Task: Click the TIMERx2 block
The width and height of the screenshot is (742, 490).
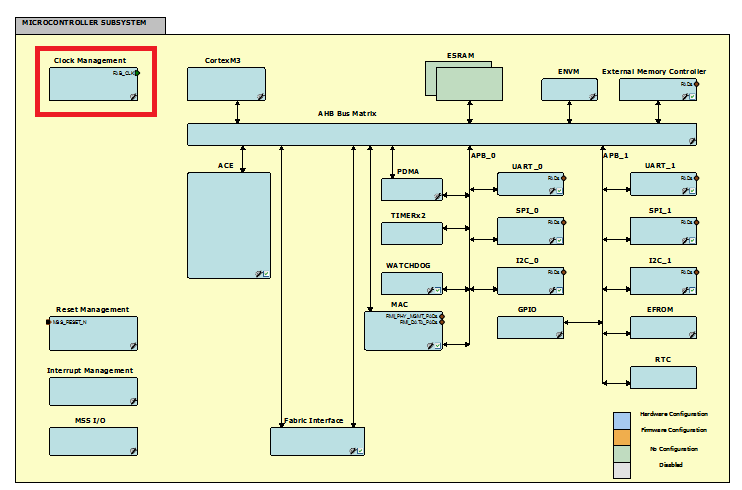Action: coord(411,233)
